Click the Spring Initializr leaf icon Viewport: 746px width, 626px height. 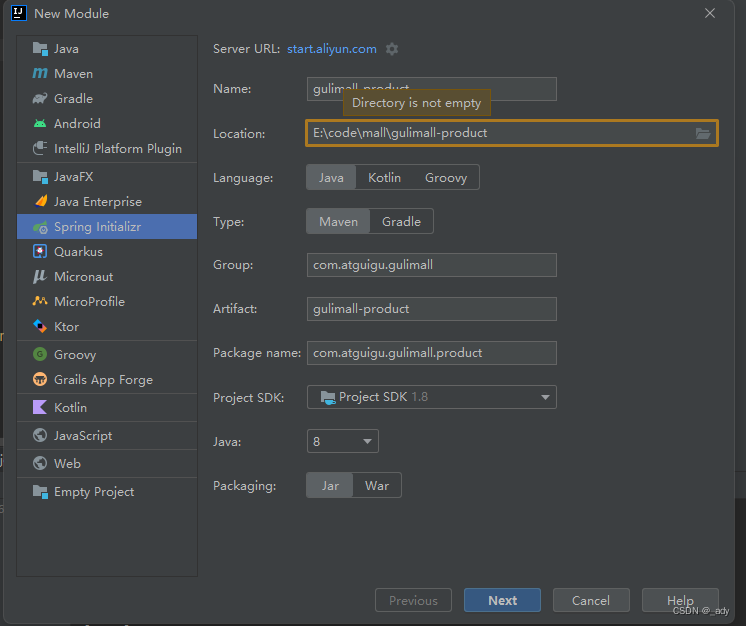40,227
